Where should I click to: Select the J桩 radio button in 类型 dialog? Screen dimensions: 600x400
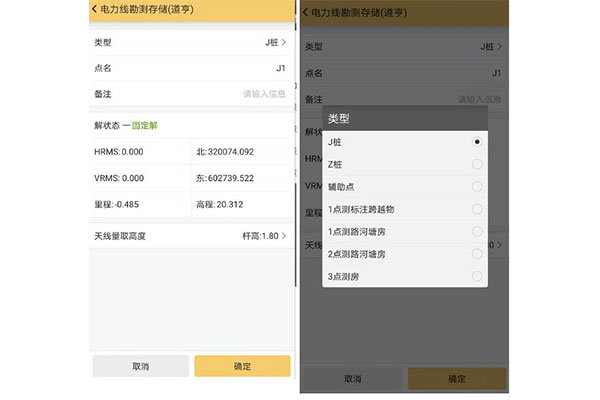(x=477, y=143)
